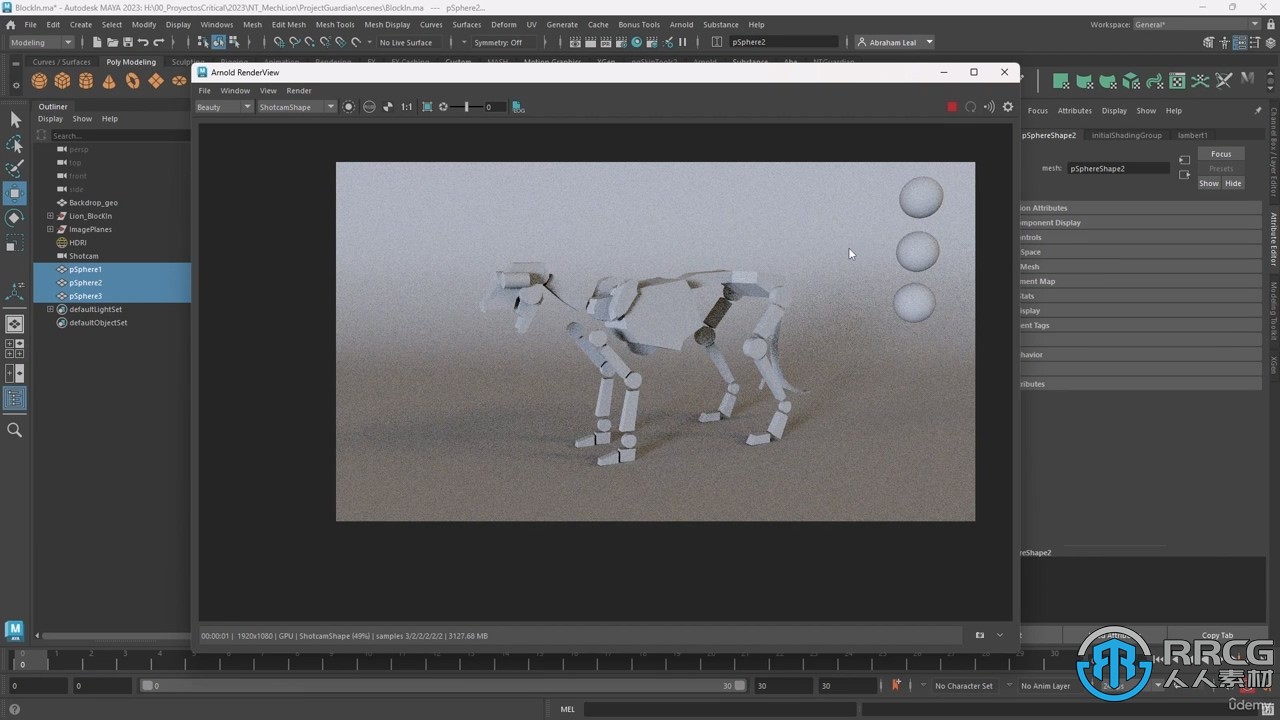This screenshot has height=720, width=1280.
Task: Open the ShotcamShape camera dropdown
Action: (x=296, y=107)
